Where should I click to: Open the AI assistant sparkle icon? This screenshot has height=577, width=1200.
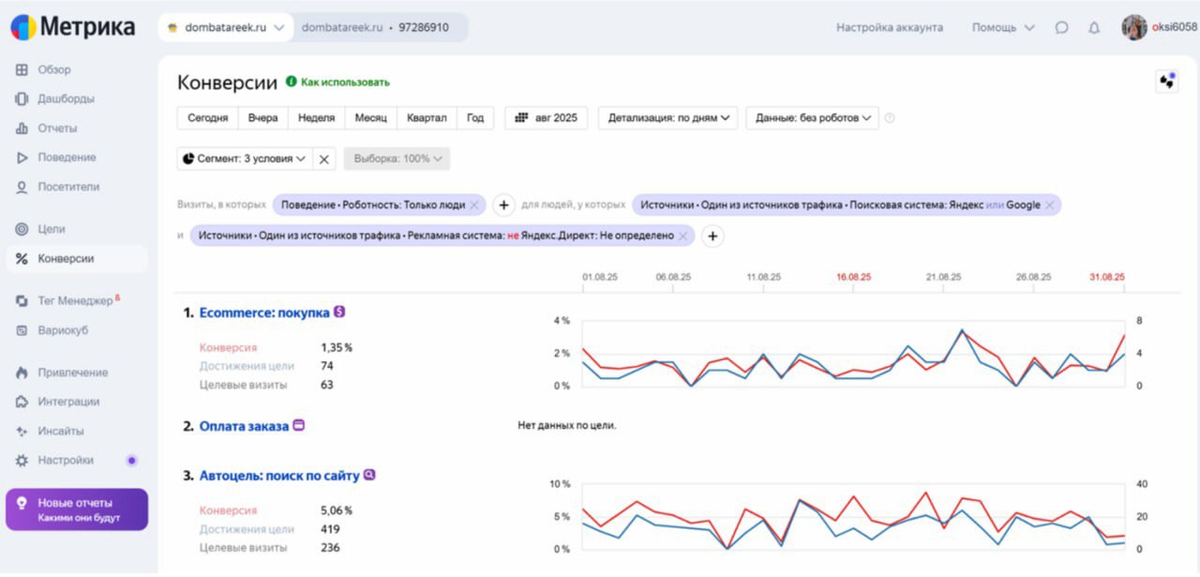[1166, 81]
